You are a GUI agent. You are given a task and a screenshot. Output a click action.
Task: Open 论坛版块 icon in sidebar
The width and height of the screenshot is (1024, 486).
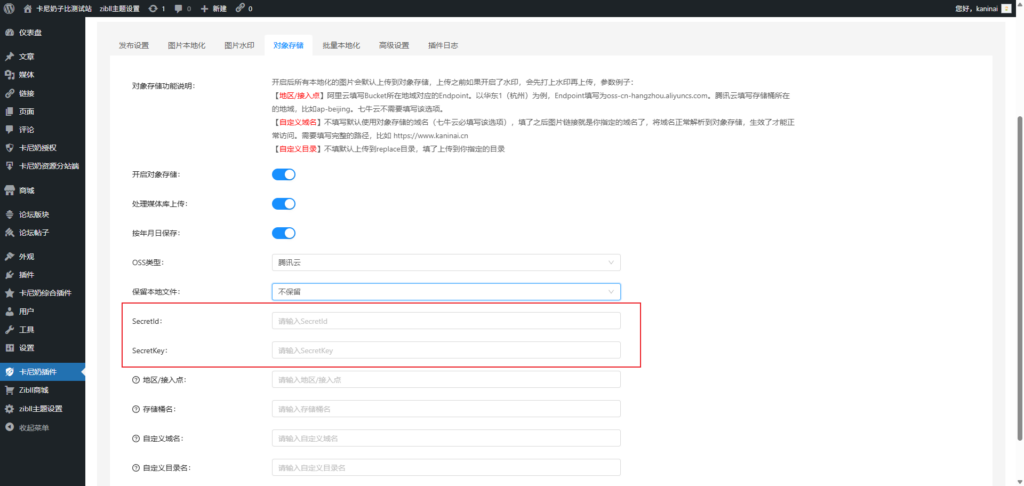pyautogui.click(x=9, y=214)
